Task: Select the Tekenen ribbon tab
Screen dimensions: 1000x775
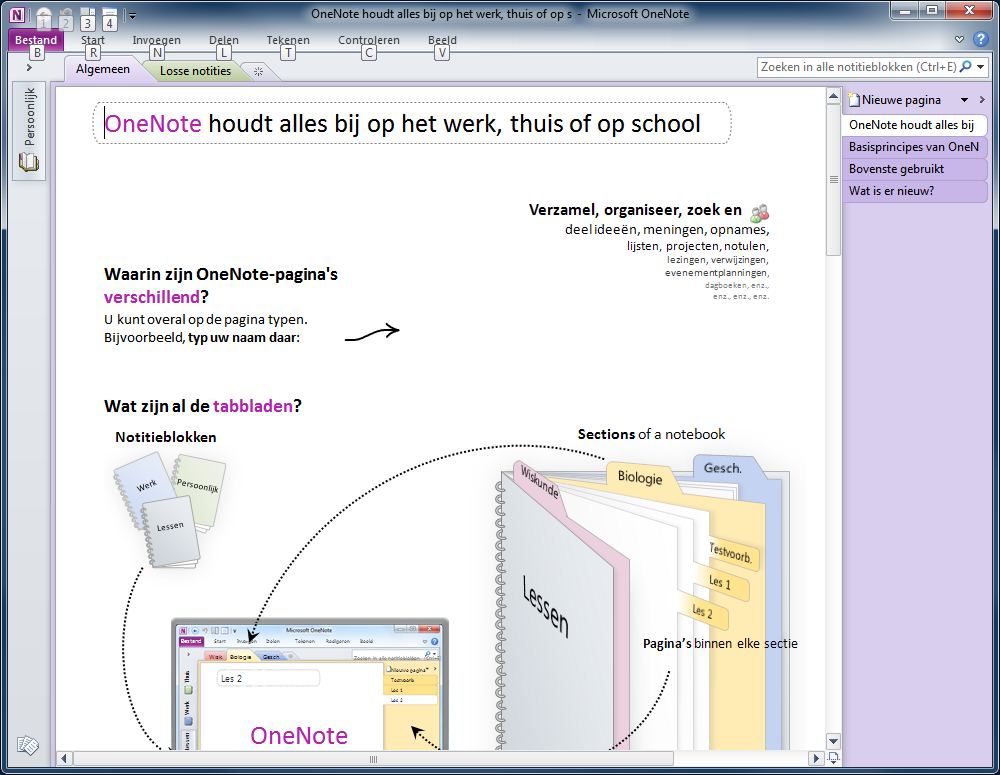Action: [288, 40]
